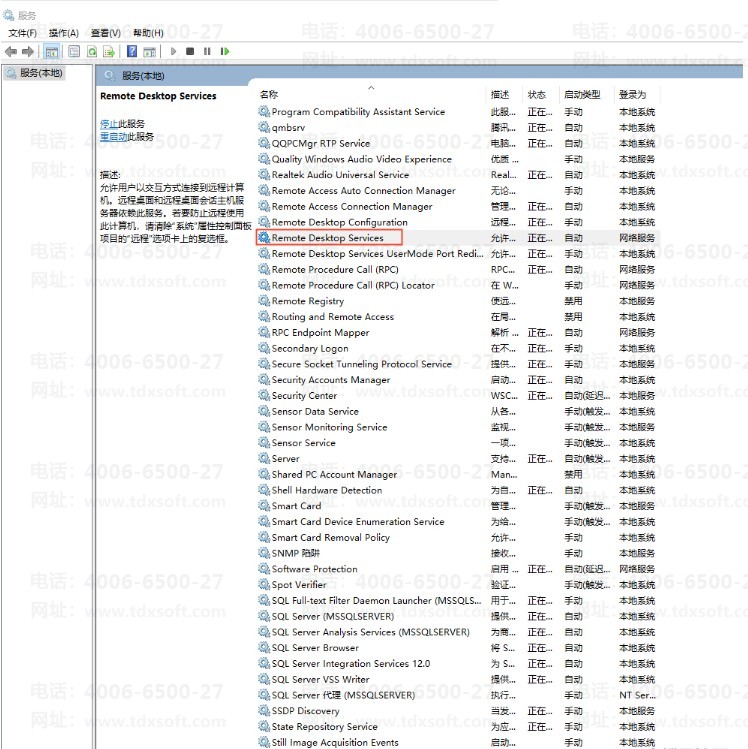Click the 重启动 link to restart service

click(x=113, y=137)
